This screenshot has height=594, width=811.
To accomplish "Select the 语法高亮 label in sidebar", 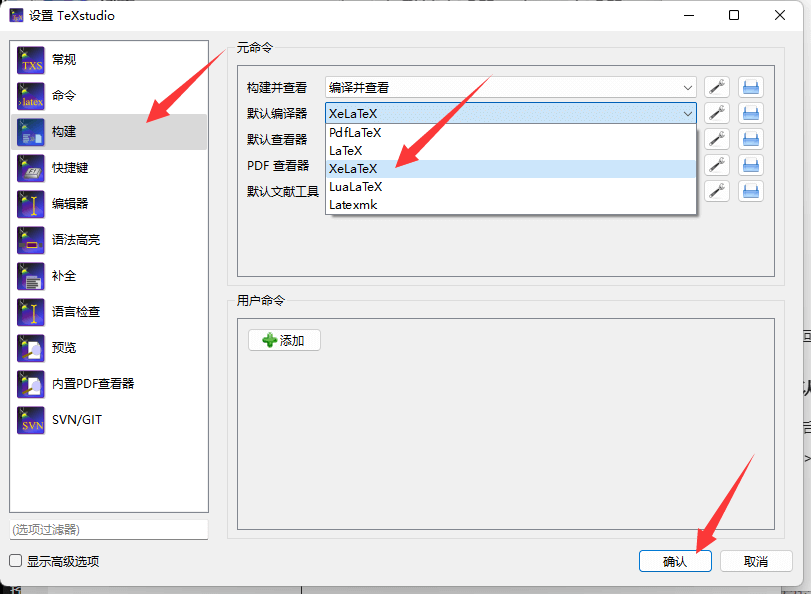I will point(76,240).
